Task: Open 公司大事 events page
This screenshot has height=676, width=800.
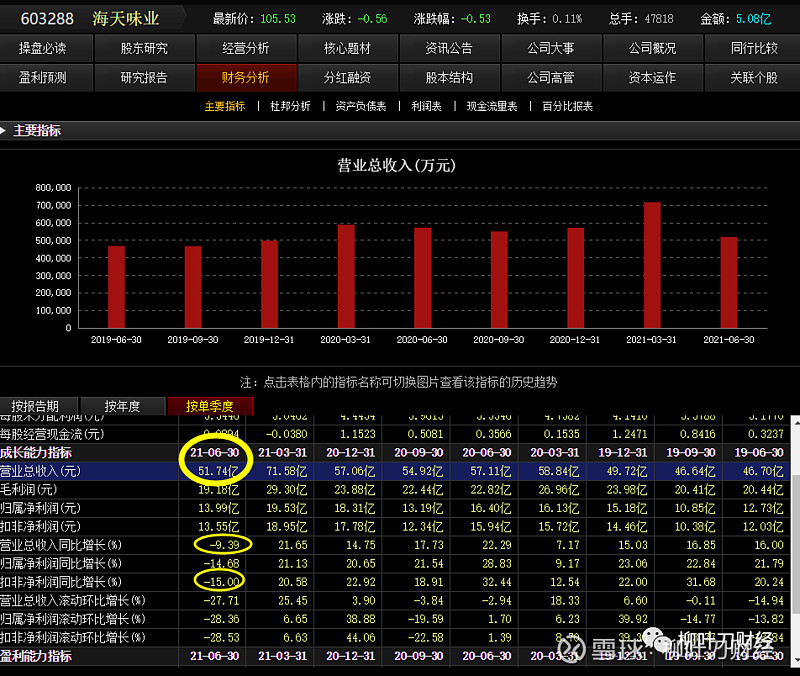Action: click(x=550, y=47)
